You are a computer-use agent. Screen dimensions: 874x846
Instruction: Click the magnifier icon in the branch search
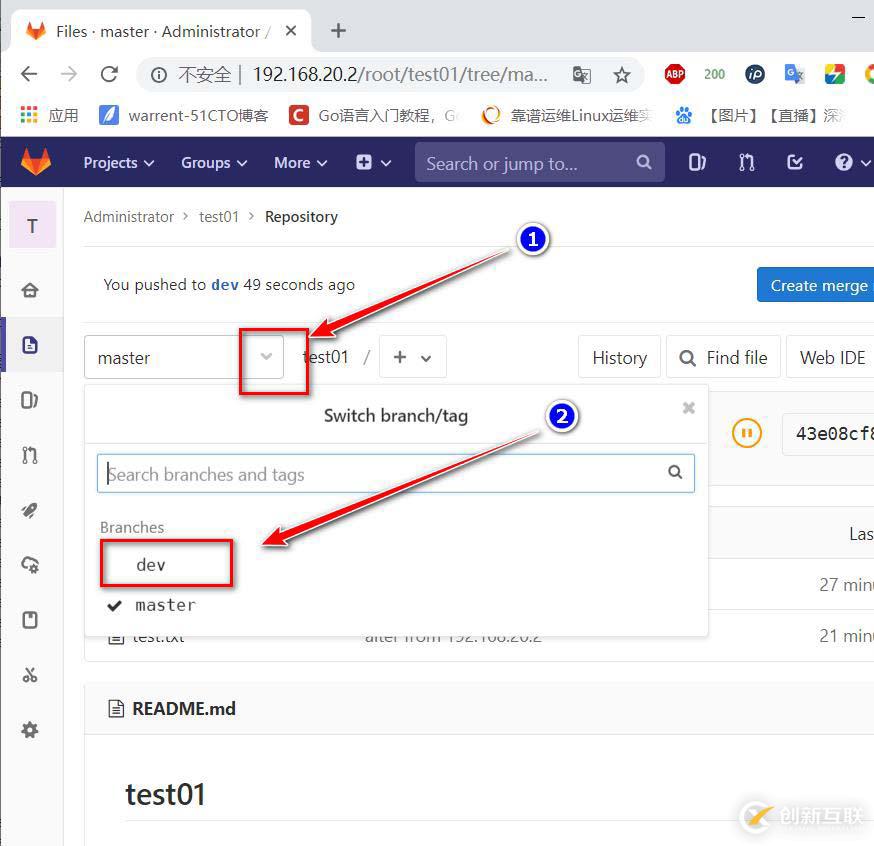[x=675, y=473]
